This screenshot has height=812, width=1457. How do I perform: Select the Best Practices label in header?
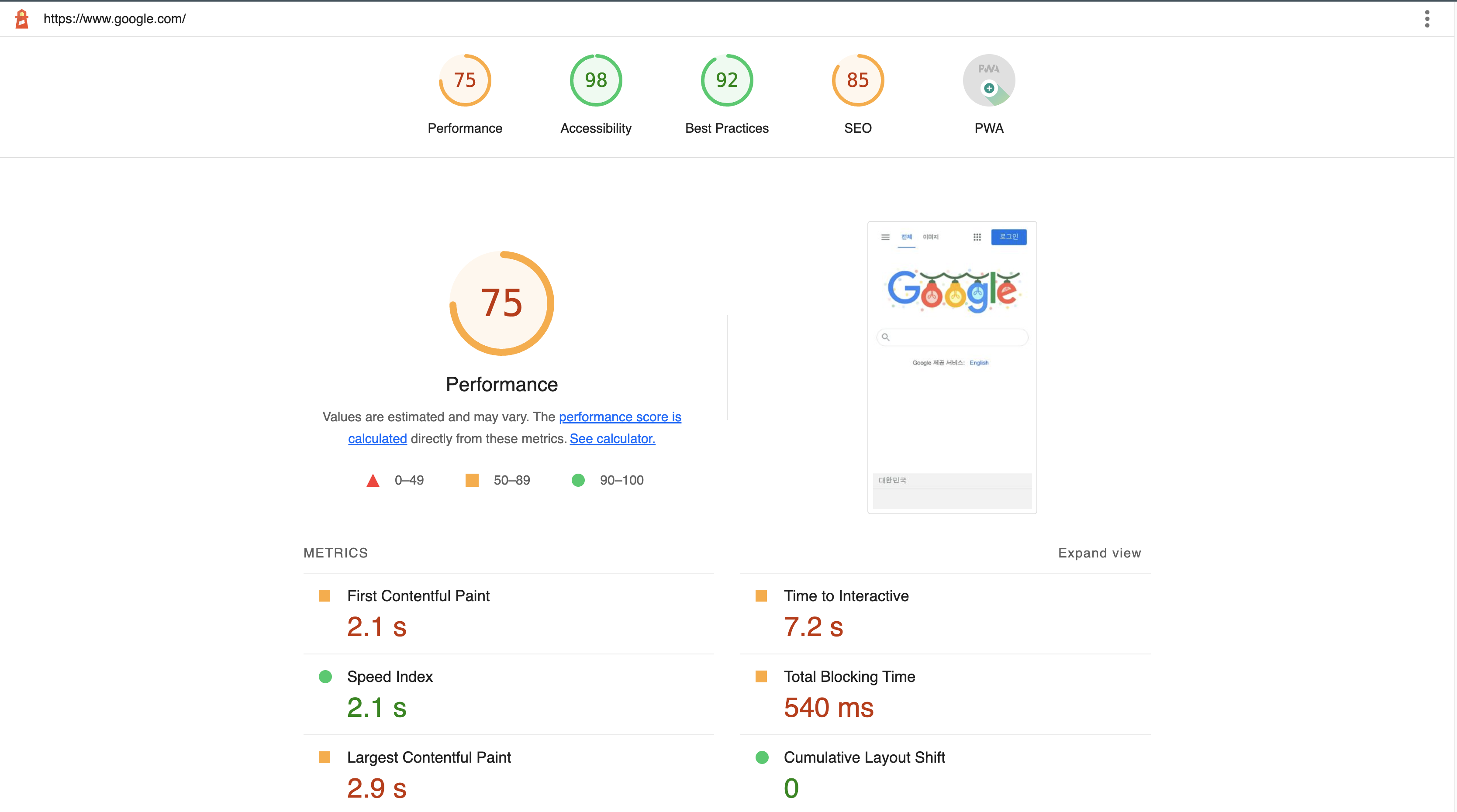727,128
